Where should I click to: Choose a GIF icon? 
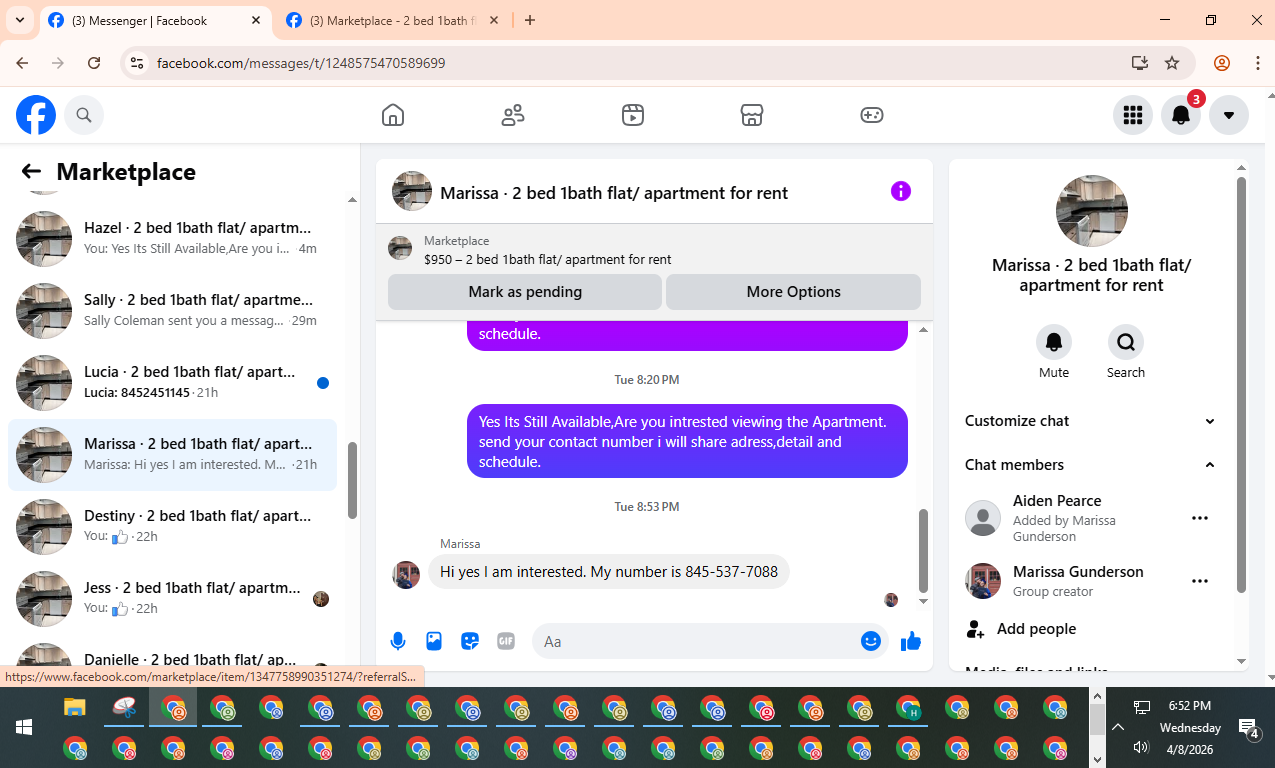pyautogui.click(x=506, y=641)
